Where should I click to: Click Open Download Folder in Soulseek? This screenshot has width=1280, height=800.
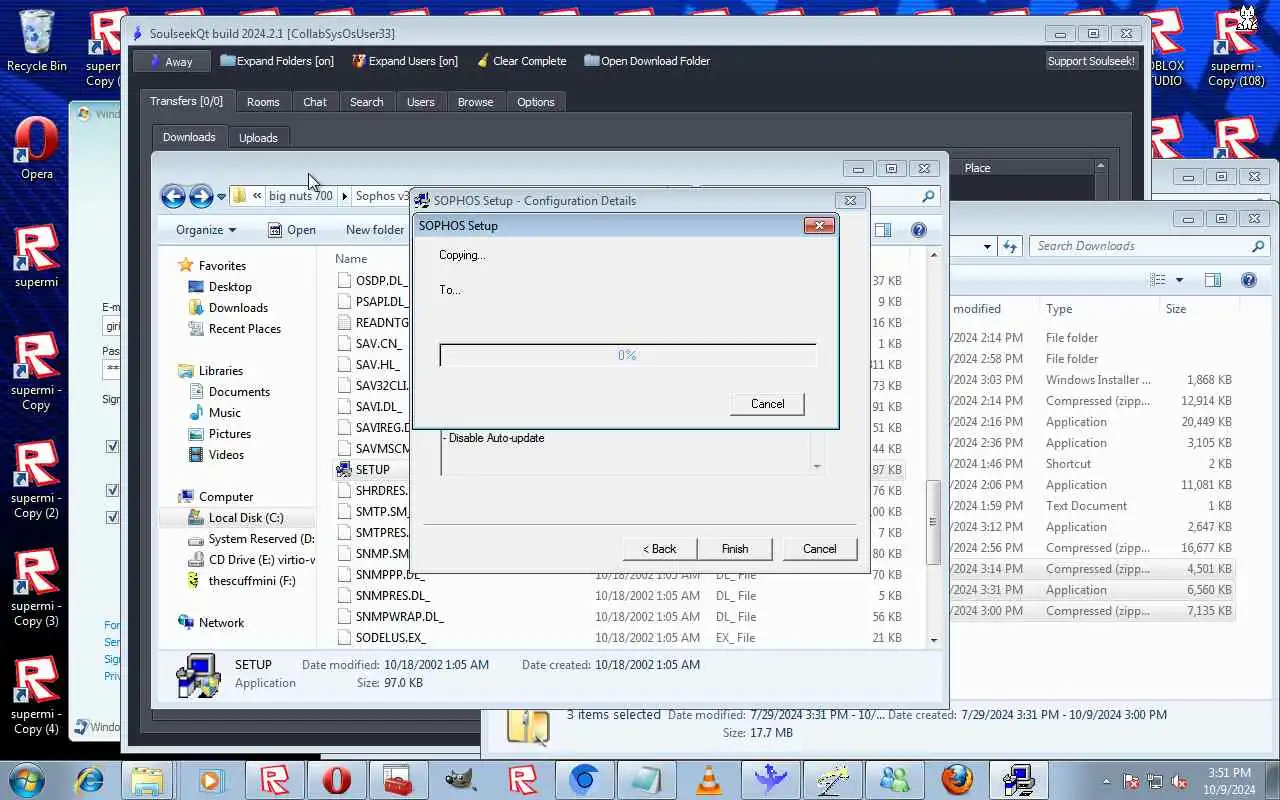(x=647, y=61)
